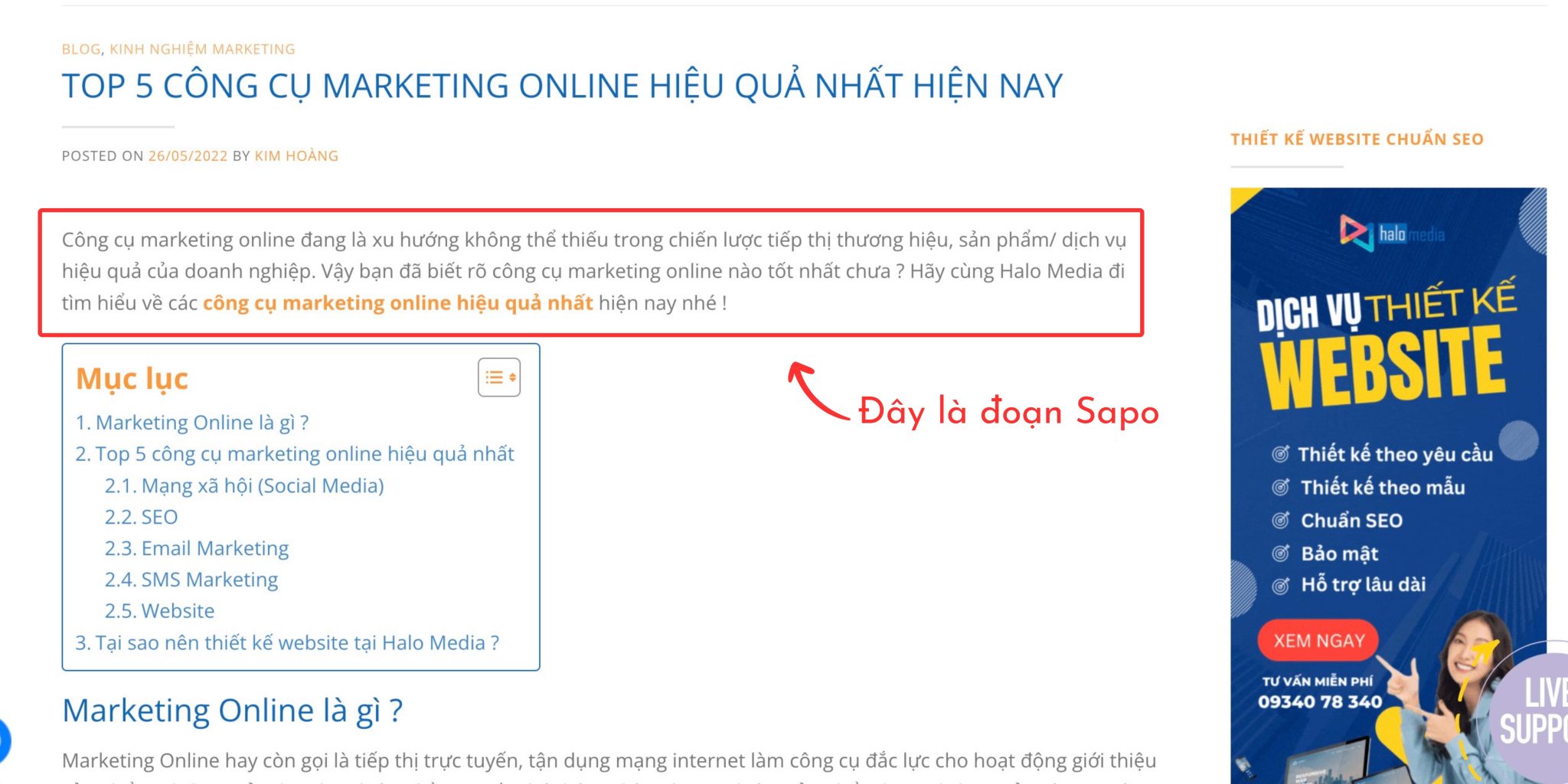
Task: Click the XEM NGAY button in the banner
Action: (x=1318, y=640)
